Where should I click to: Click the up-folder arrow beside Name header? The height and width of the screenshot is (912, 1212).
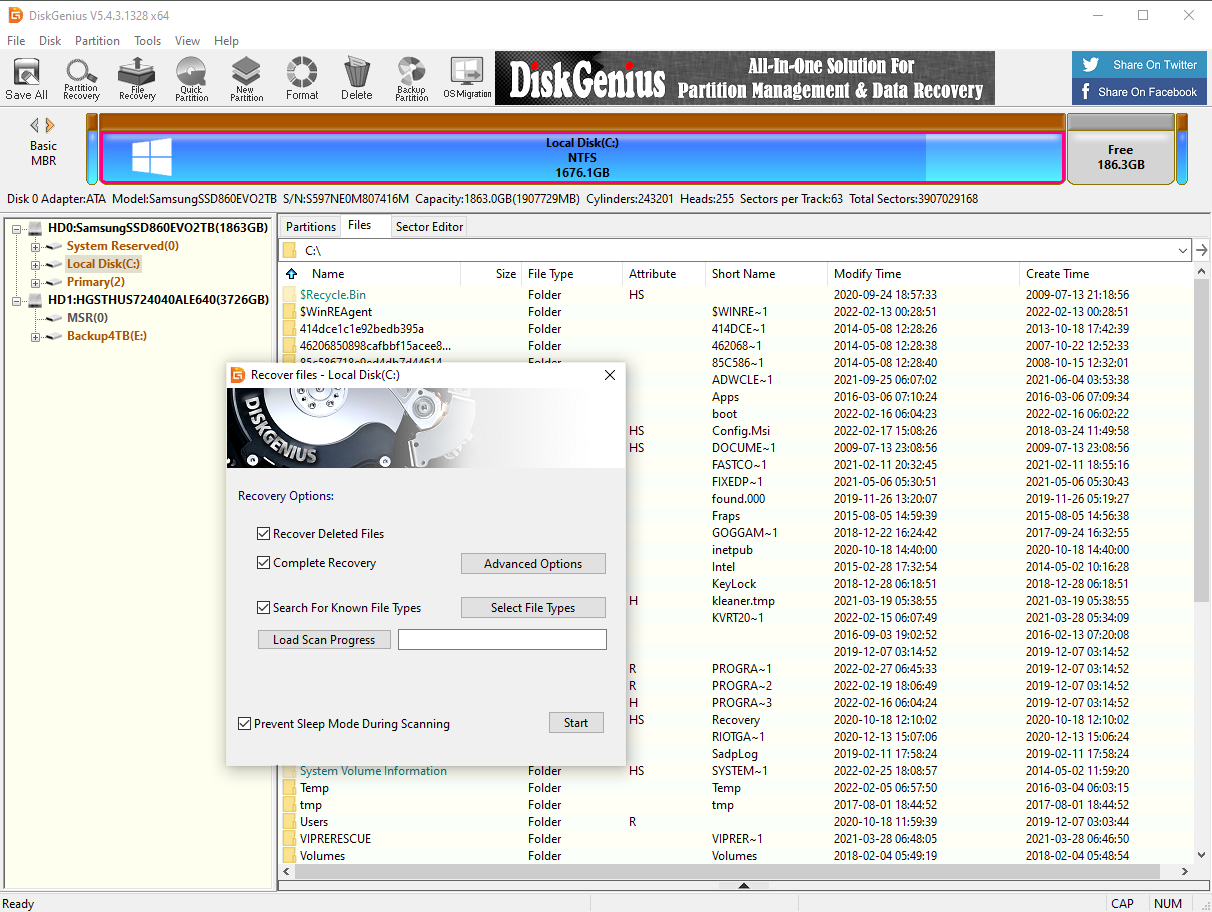291,274
